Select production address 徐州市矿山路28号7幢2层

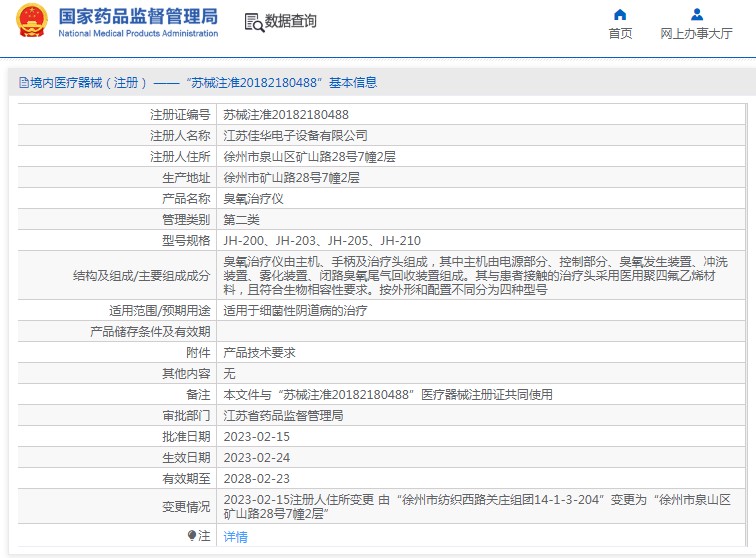click(291, 177)
